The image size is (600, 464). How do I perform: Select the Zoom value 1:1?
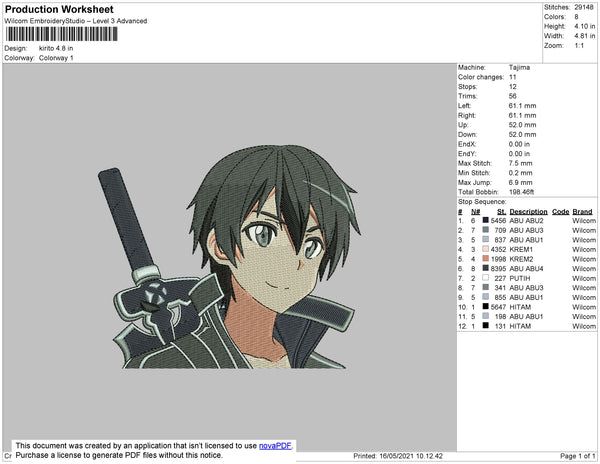coord(579,46)
